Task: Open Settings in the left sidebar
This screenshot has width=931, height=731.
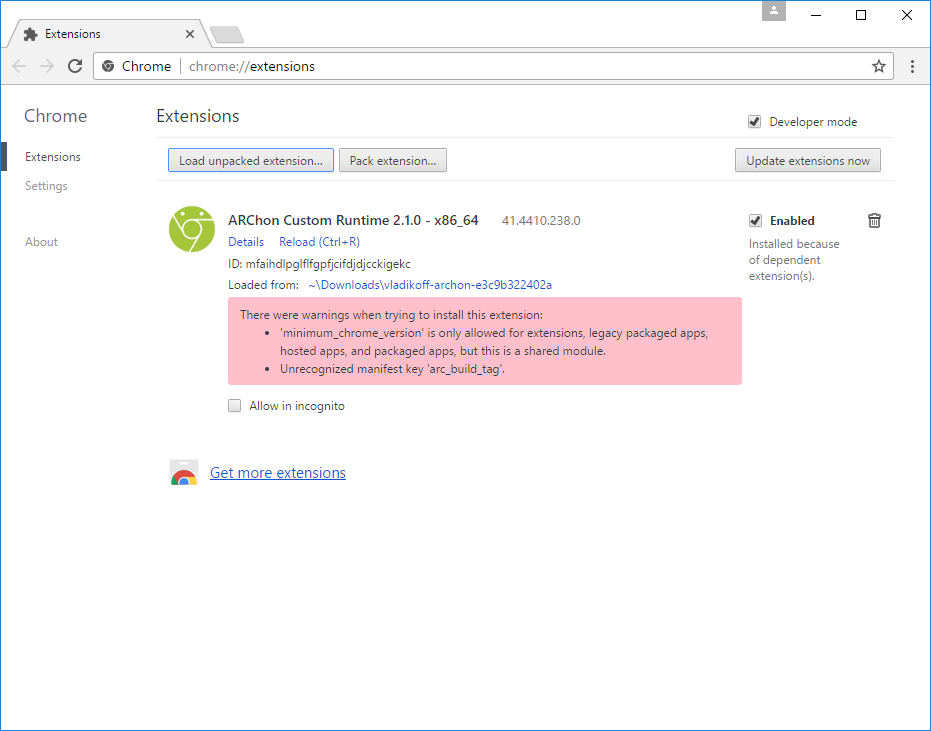Action: click(46, 186)
